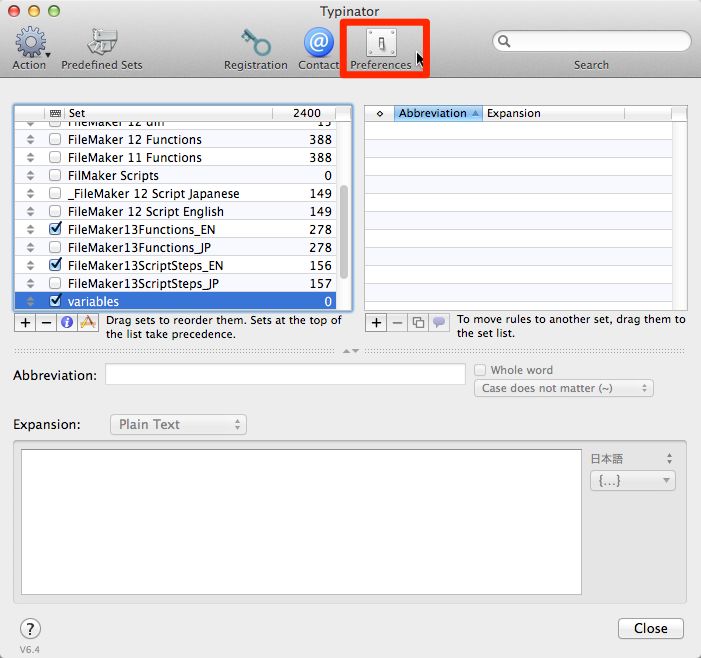This screenshot has height=658, width=701.
Task: Disable FileMaker13Functions_EN set checkbox
Action: tap(55, 229)
